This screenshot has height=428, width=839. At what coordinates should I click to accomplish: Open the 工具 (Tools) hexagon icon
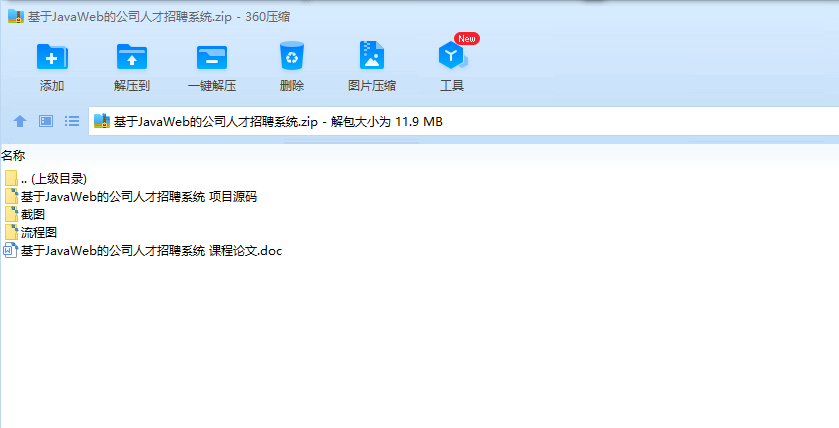(452, 56)
